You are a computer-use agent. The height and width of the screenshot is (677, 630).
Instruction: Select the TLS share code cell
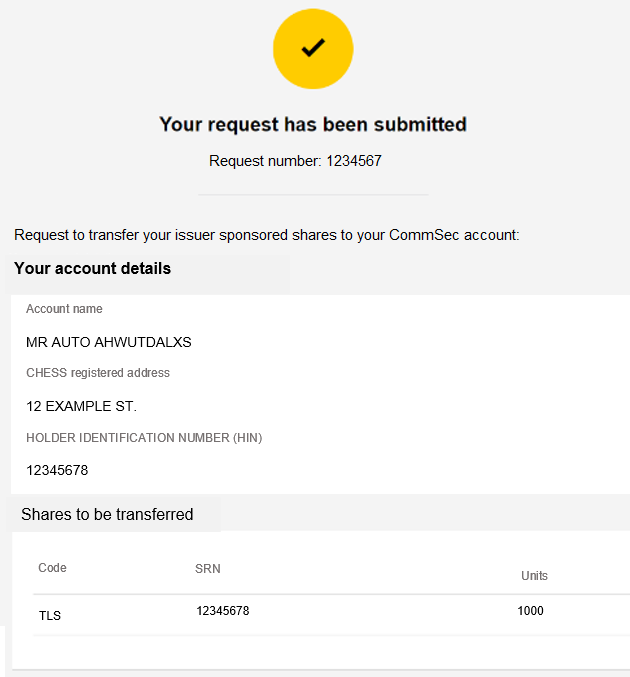click(x=50, y=616)
